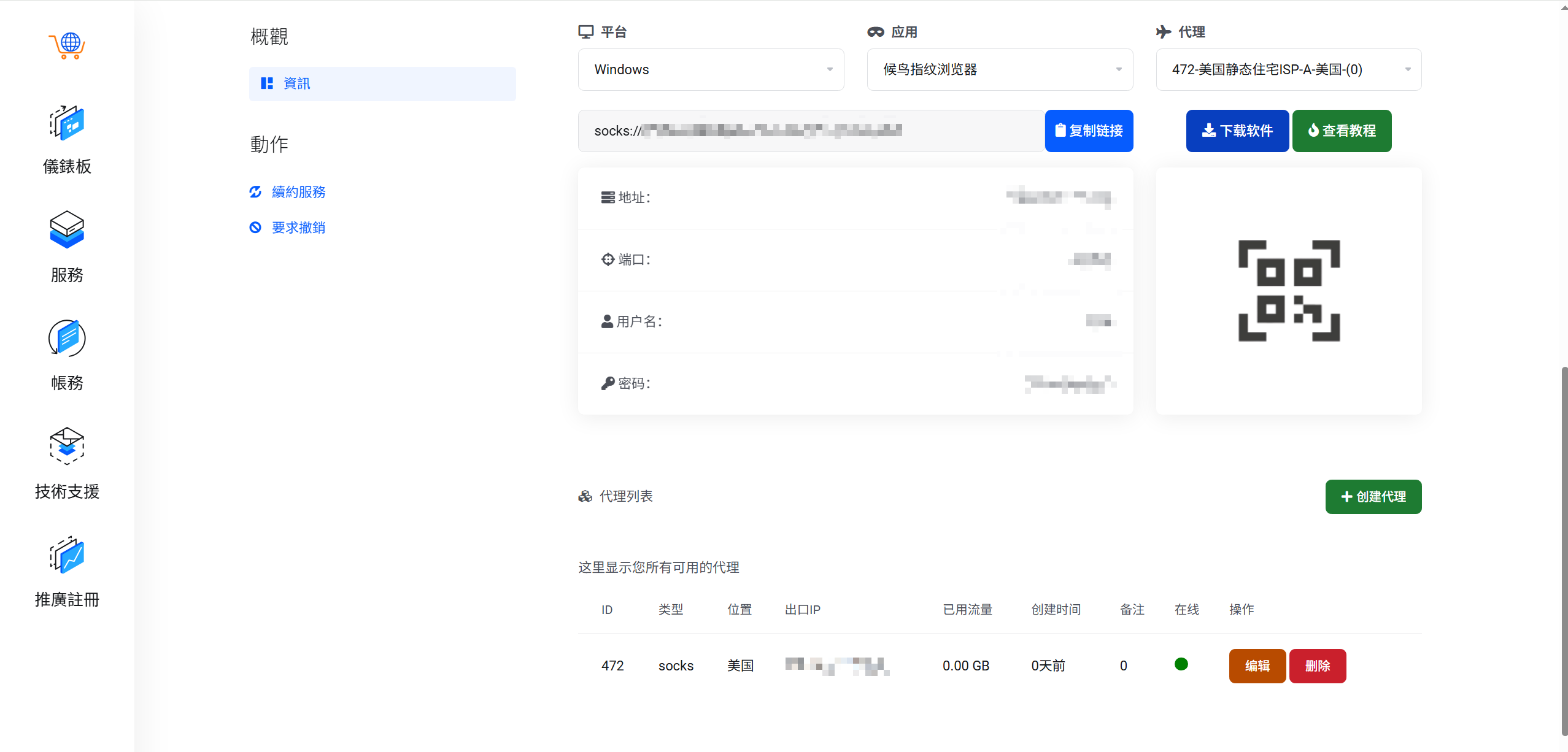Click the 代理 airplane icon
Viewport: 1568px width, 752px height.
tap(1164, 32)
